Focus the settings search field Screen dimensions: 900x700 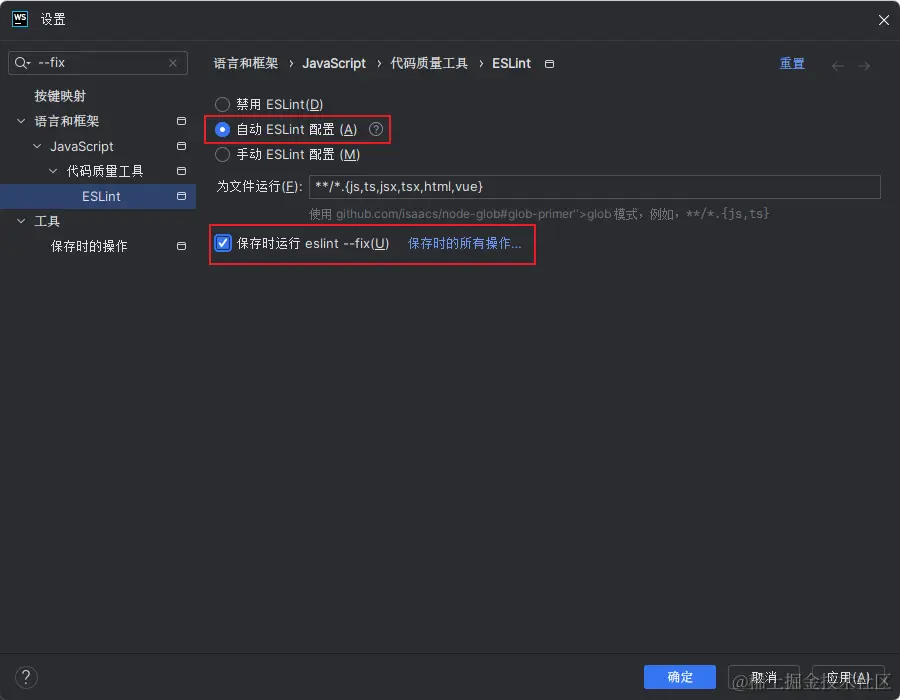click(98, 63)
